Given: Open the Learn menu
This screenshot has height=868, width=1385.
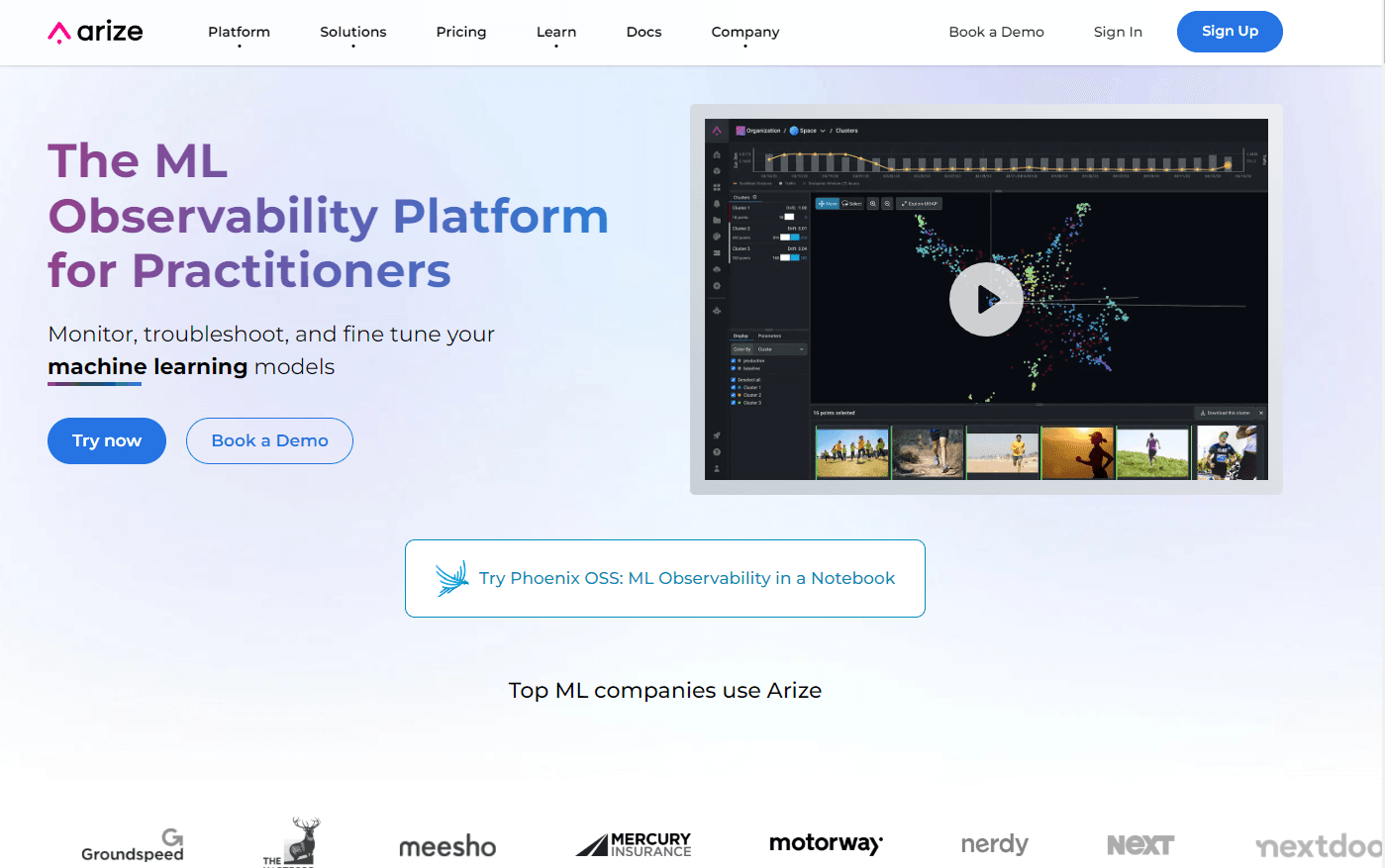Looking at the screenshot, I should point(556,32).
